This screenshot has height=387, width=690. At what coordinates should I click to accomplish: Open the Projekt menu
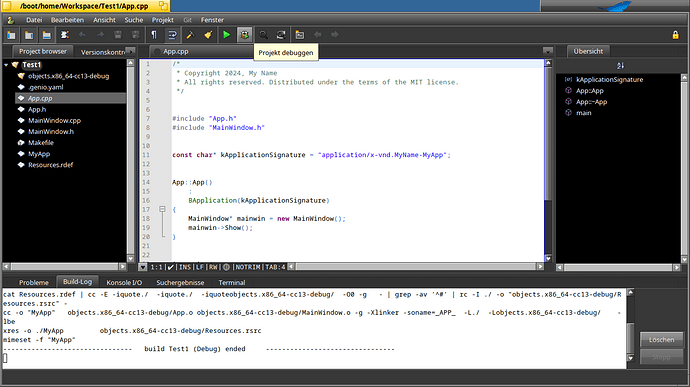click(x=162, y=20)
